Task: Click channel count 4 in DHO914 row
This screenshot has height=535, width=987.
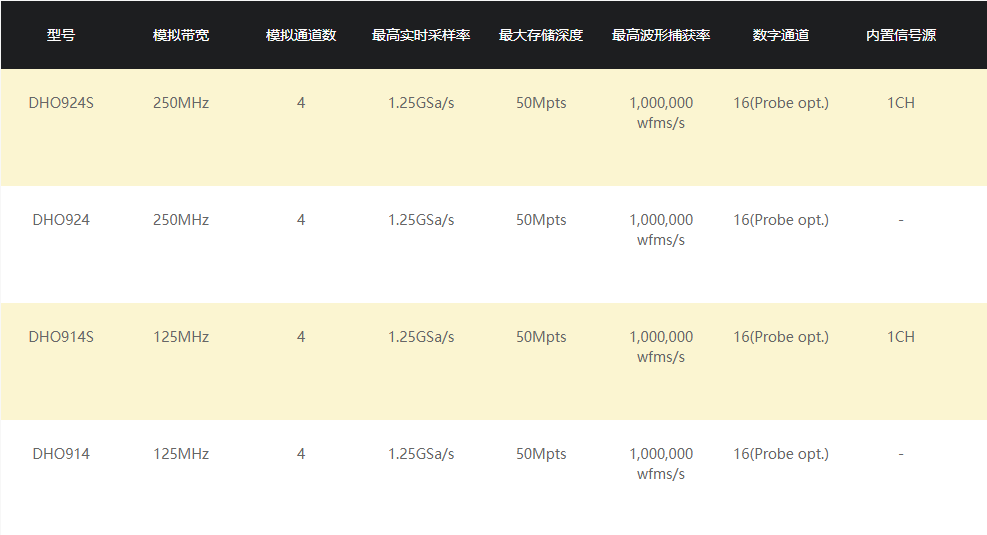Action: coord(301,454)
